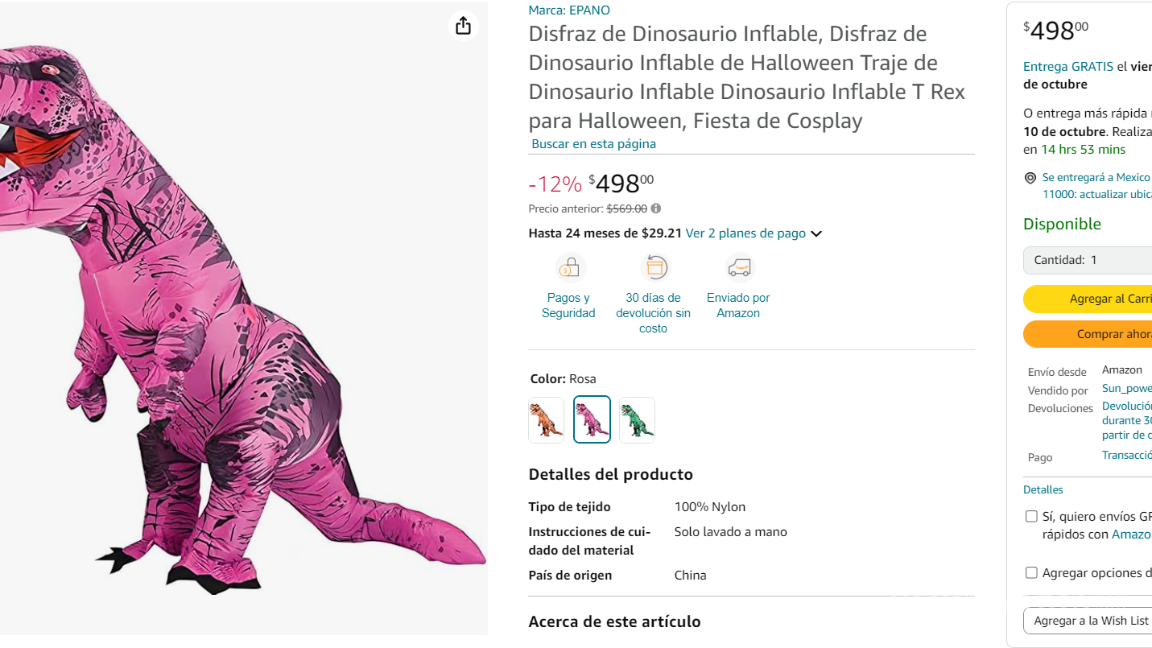The width and height of the screenshot is (1152, 648).
Task: Open the share options via the share icon
Action: 463,26
